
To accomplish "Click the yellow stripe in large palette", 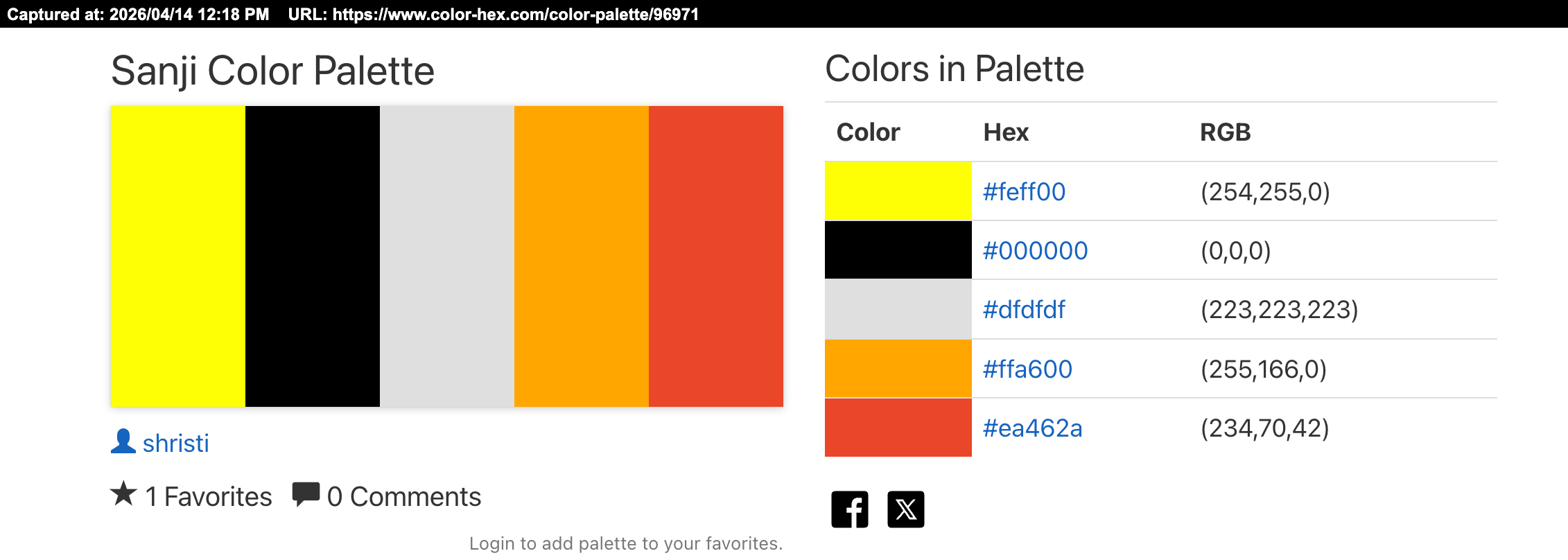I will (178, 256).
